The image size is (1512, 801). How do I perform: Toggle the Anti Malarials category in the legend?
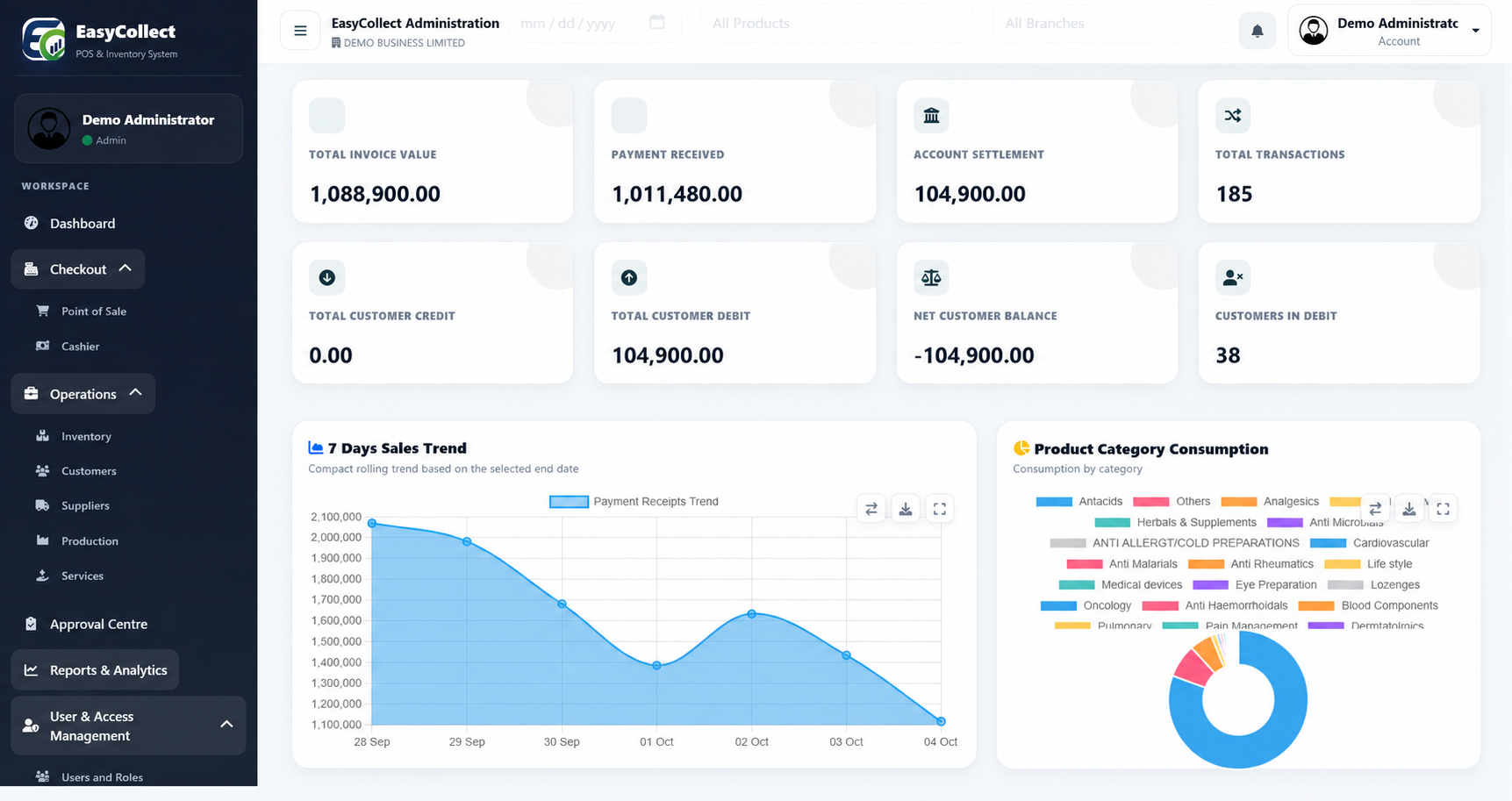pos(1122,564)
